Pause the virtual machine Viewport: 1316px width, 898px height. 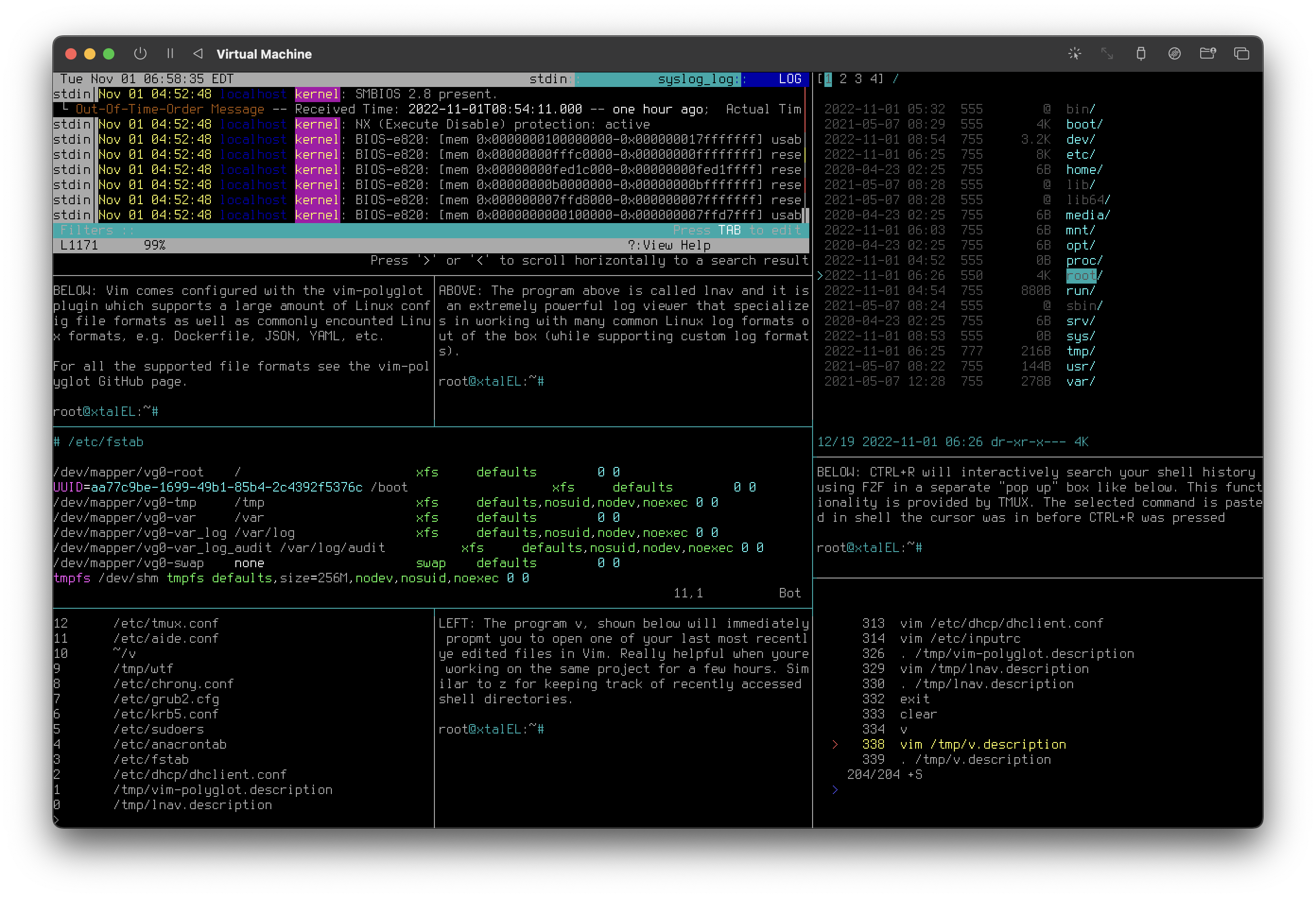click(170, 54)
